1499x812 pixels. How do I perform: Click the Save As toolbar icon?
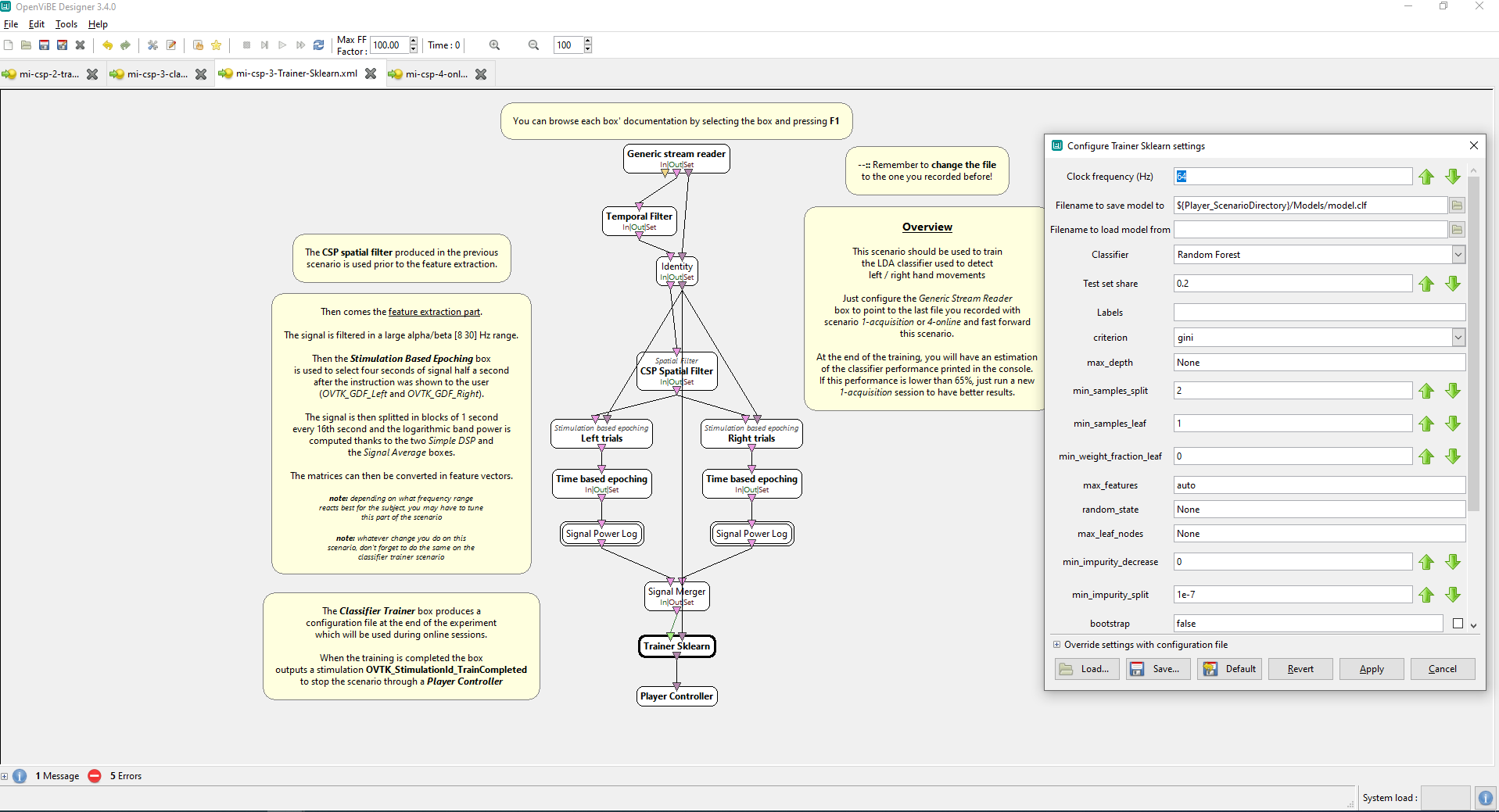pos(62,45)
